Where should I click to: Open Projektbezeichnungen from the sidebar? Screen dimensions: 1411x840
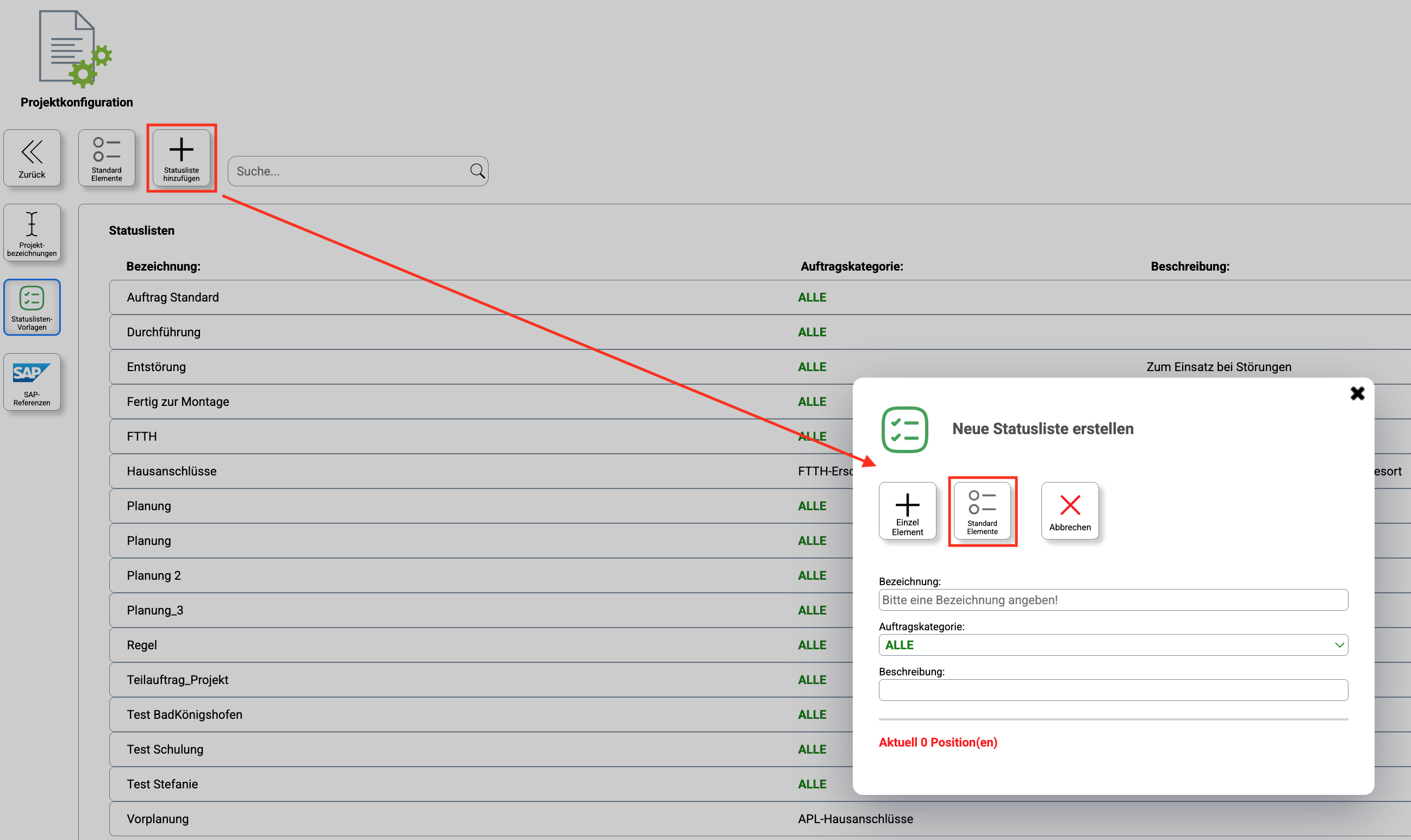(x=32, y=233)
